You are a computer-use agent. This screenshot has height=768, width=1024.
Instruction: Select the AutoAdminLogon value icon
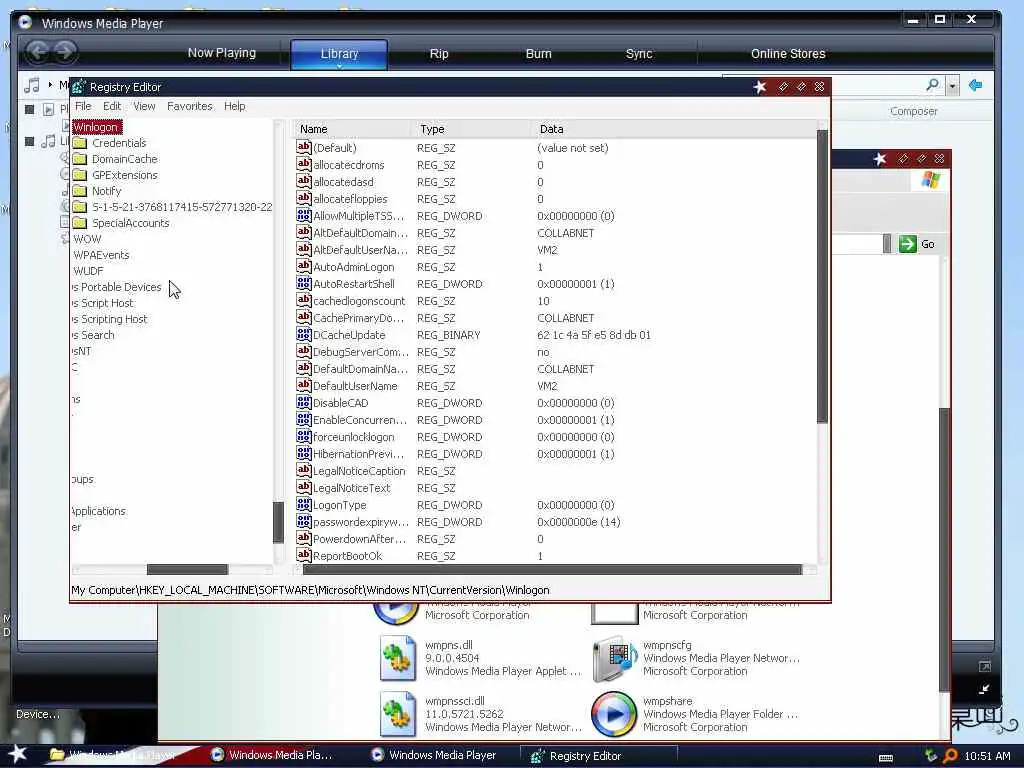tap(304, 266)
